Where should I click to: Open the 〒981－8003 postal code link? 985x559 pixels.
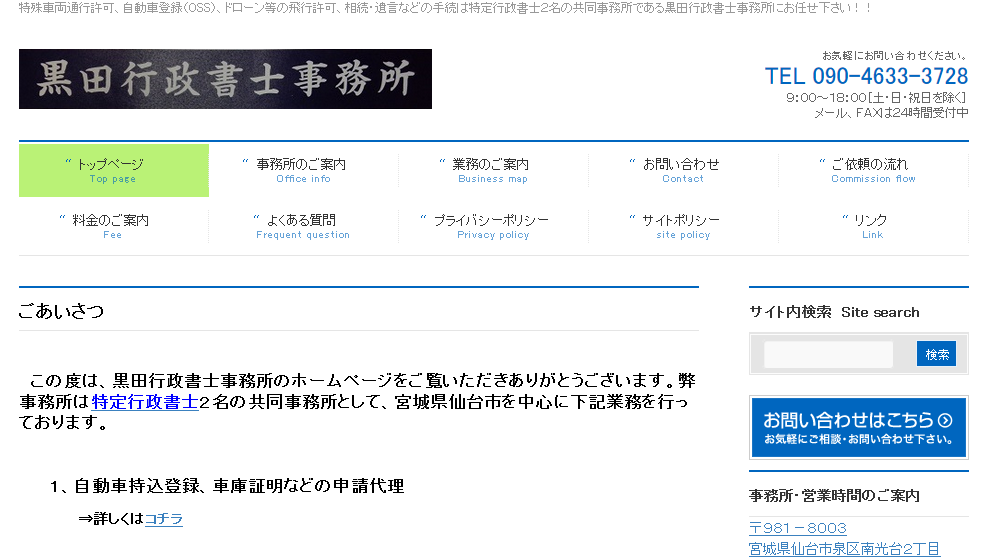(x=798, y=528)
